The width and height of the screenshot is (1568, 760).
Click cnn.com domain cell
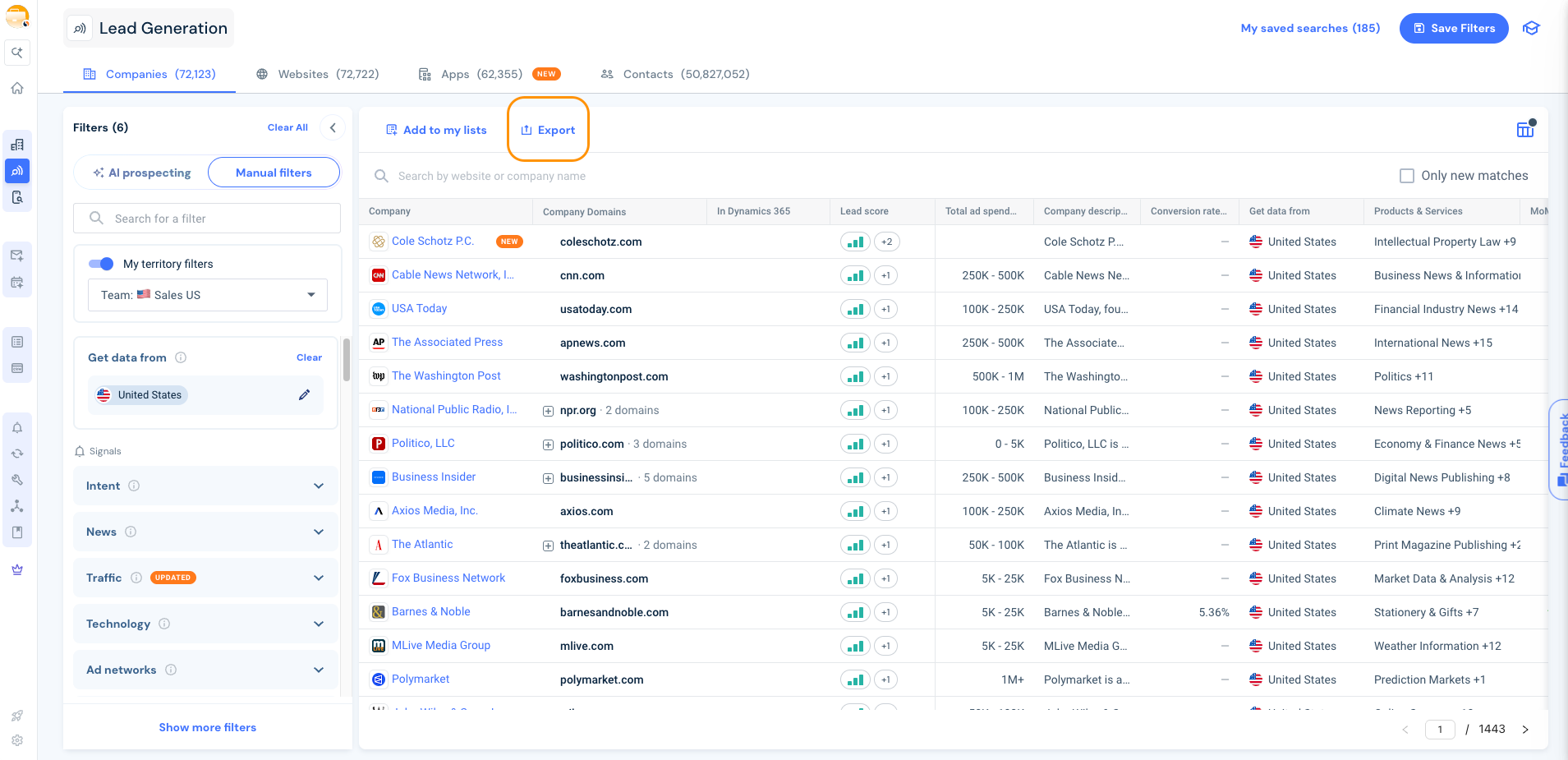click(582, 275)
